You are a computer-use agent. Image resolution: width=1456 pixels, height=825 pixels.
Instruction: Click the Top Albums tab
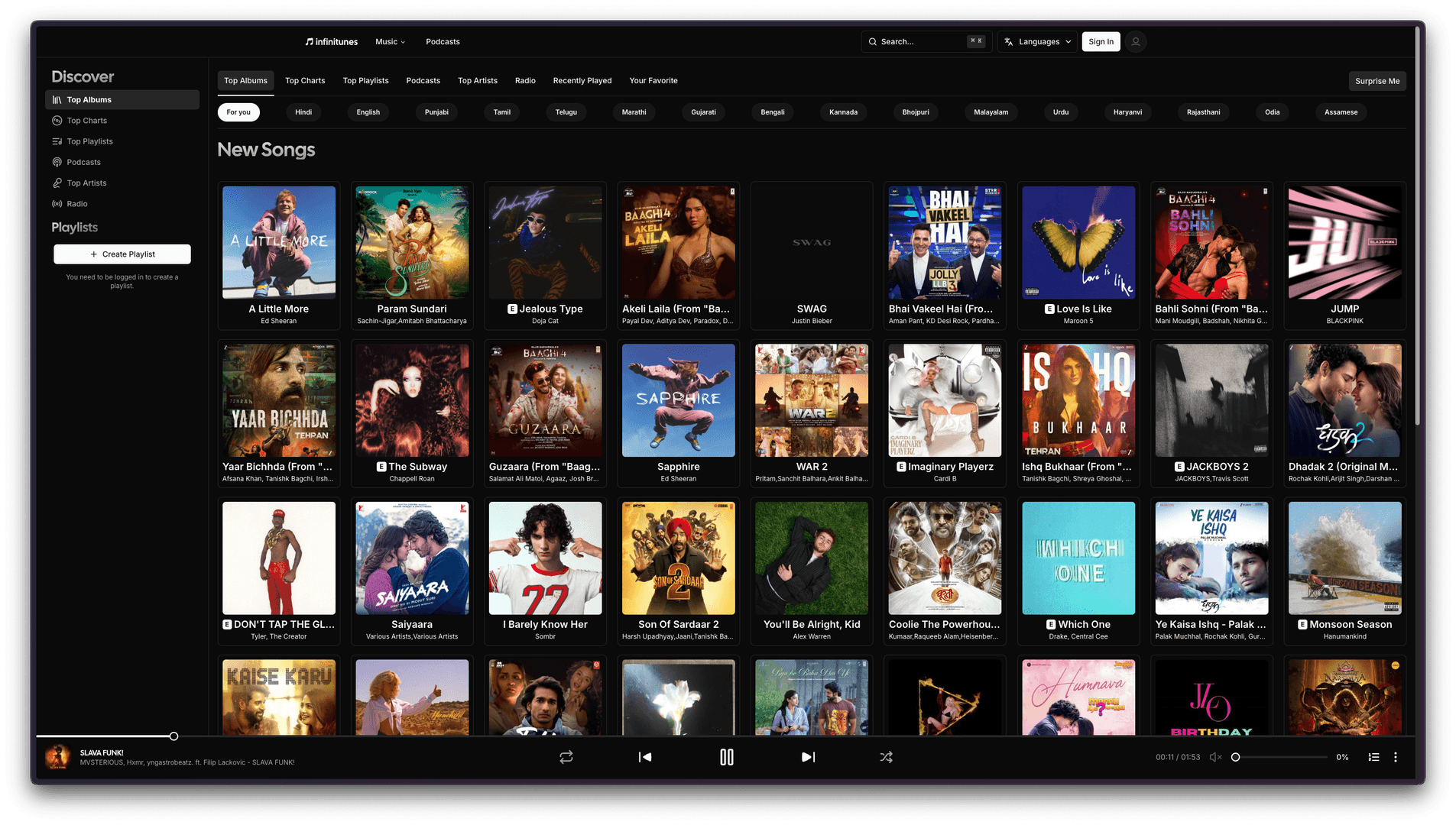[245, 81]
